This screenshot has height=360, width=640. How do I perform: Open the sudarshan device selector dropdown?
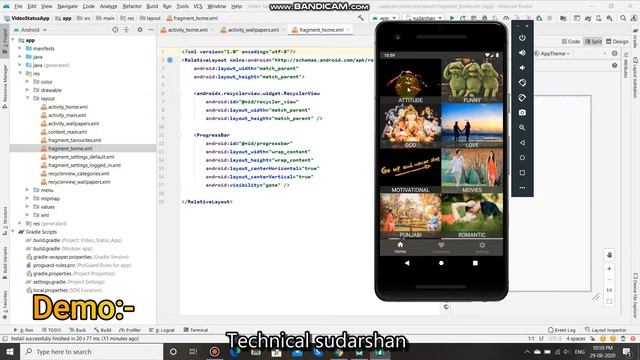pos(424,18)
